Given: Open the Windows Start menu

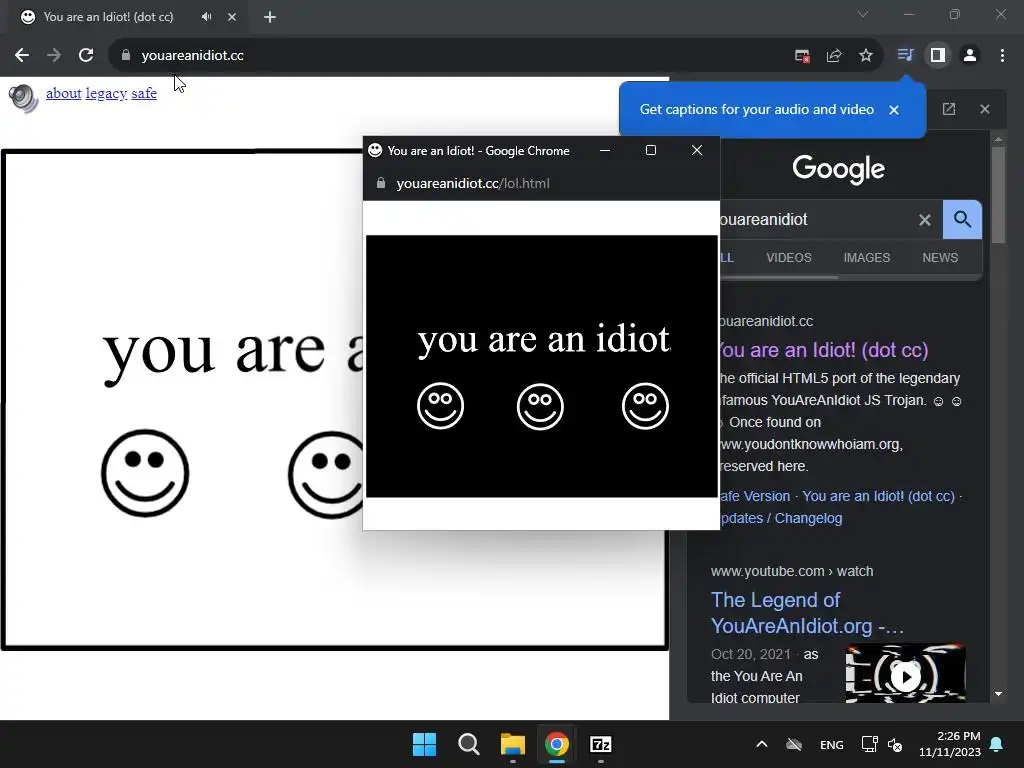Looking at the screenshot, I should (424, 744).
